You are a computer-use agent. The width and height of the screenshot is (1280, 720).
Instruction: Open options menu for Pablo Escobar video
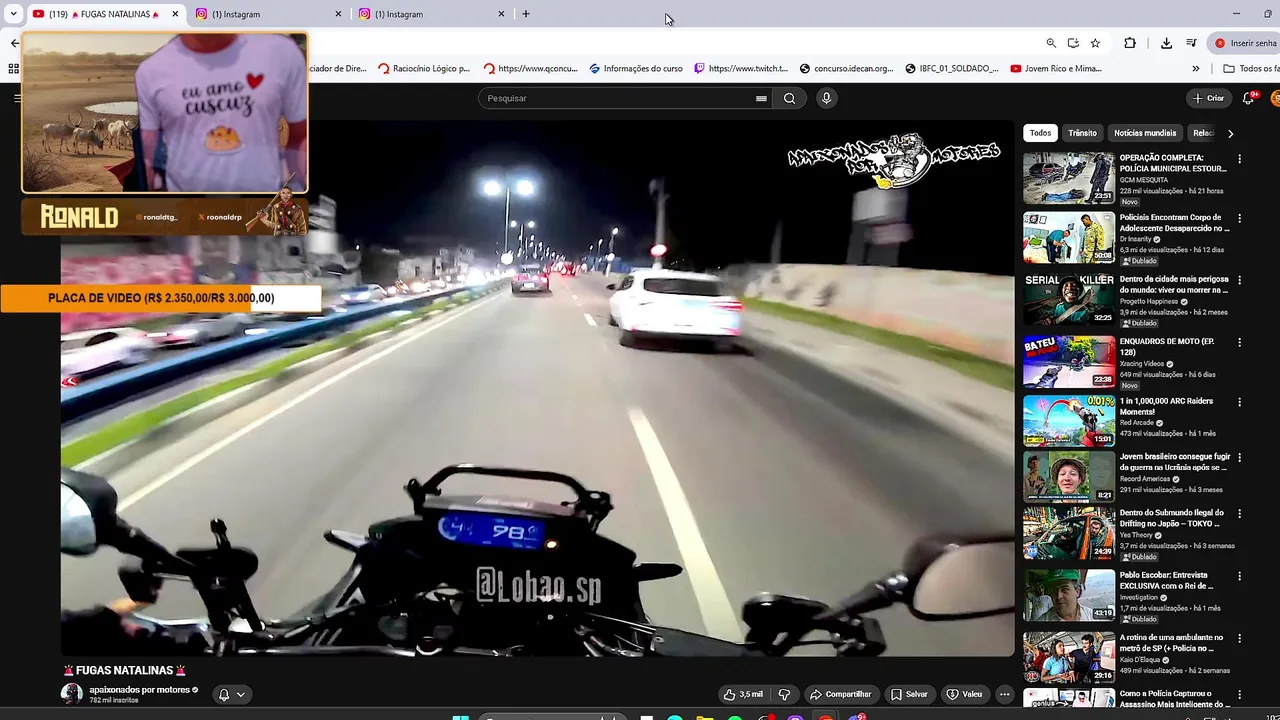click(1239, 576)
